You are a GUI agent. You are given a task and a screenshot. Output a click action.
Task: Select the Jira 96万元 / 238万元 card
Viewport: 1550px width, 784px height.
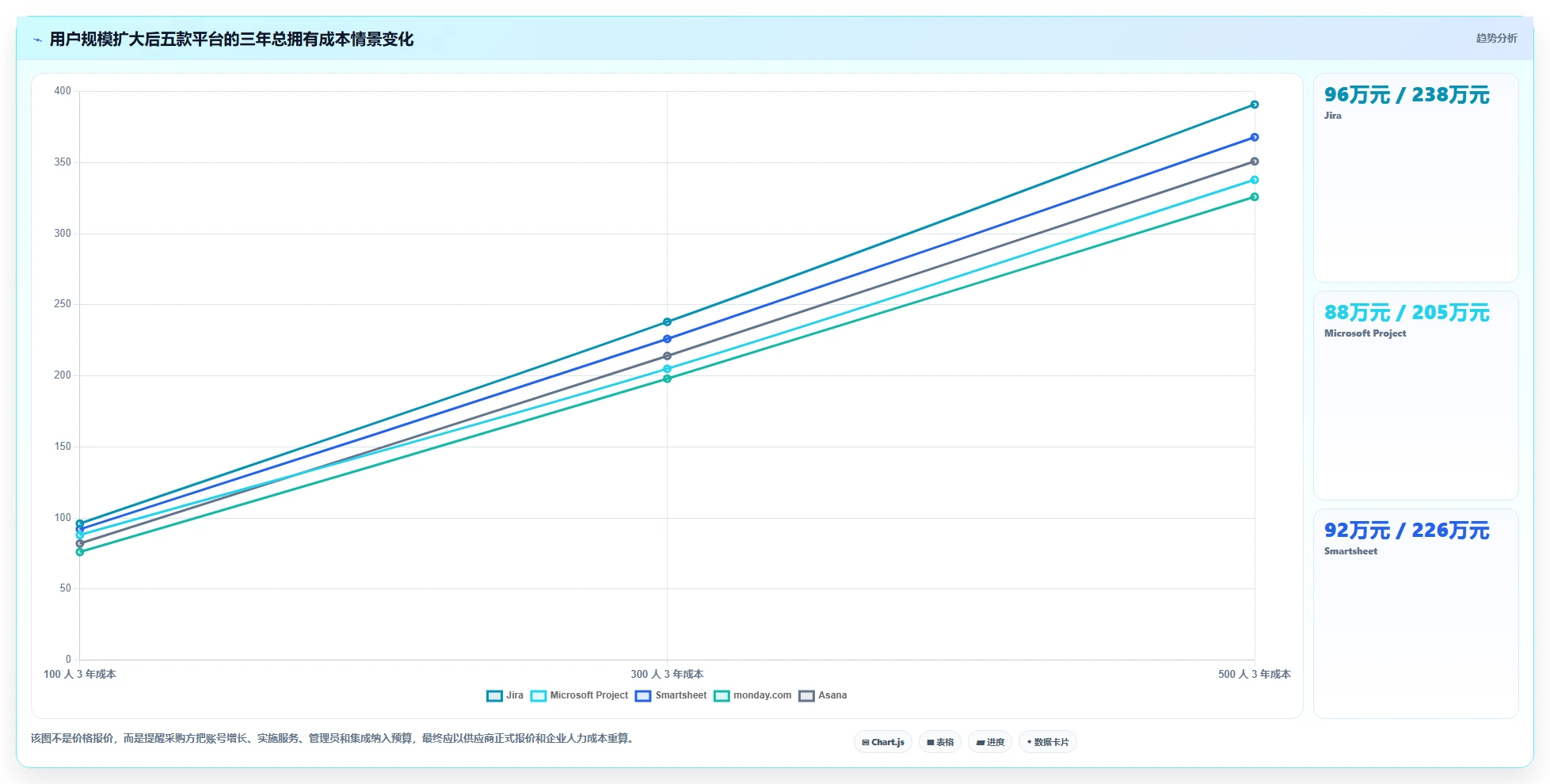(x=1415, y=177)
